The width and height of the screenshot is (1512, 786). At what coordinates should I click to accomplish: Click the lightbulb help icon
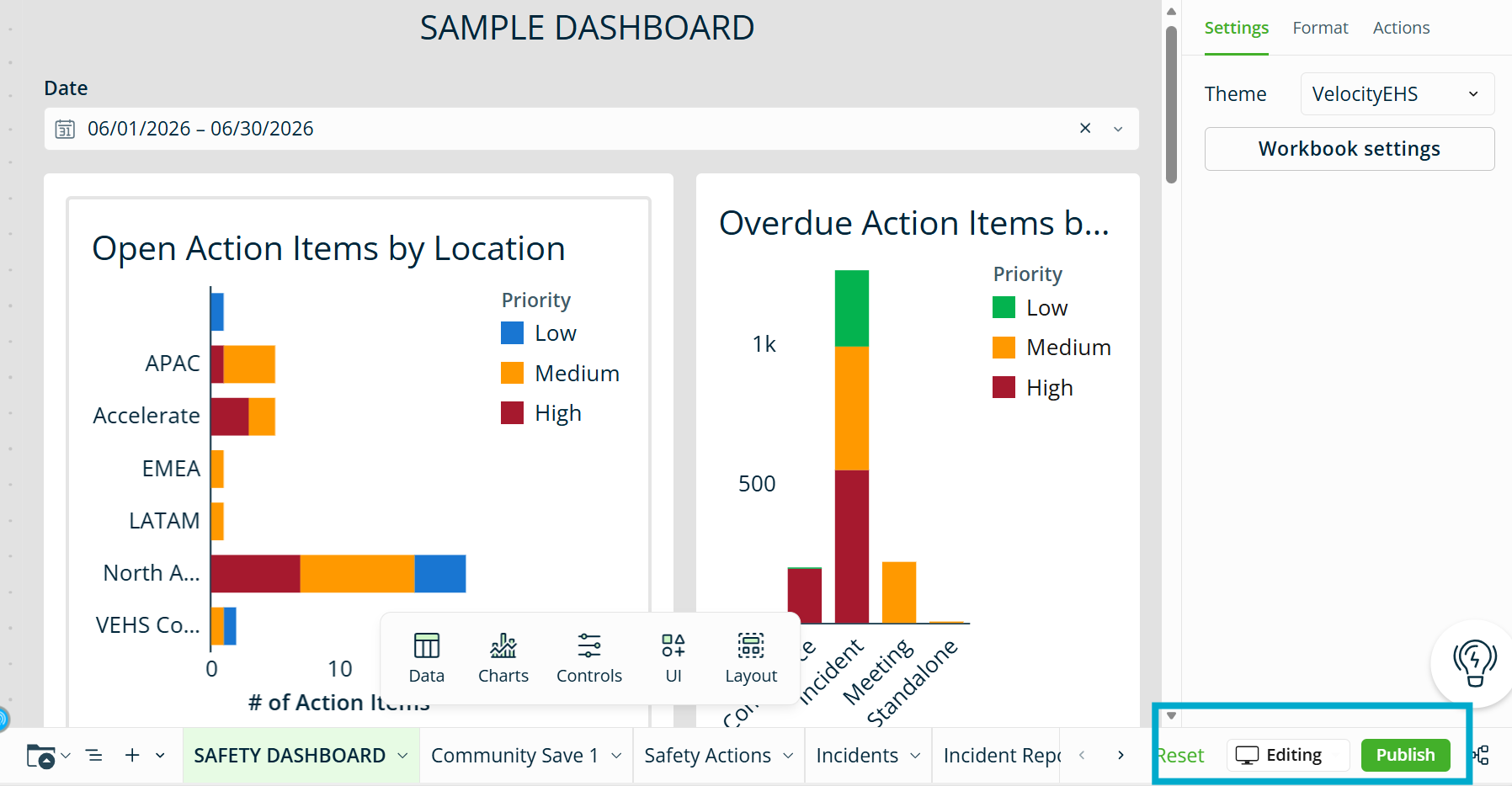[1475, 663]
